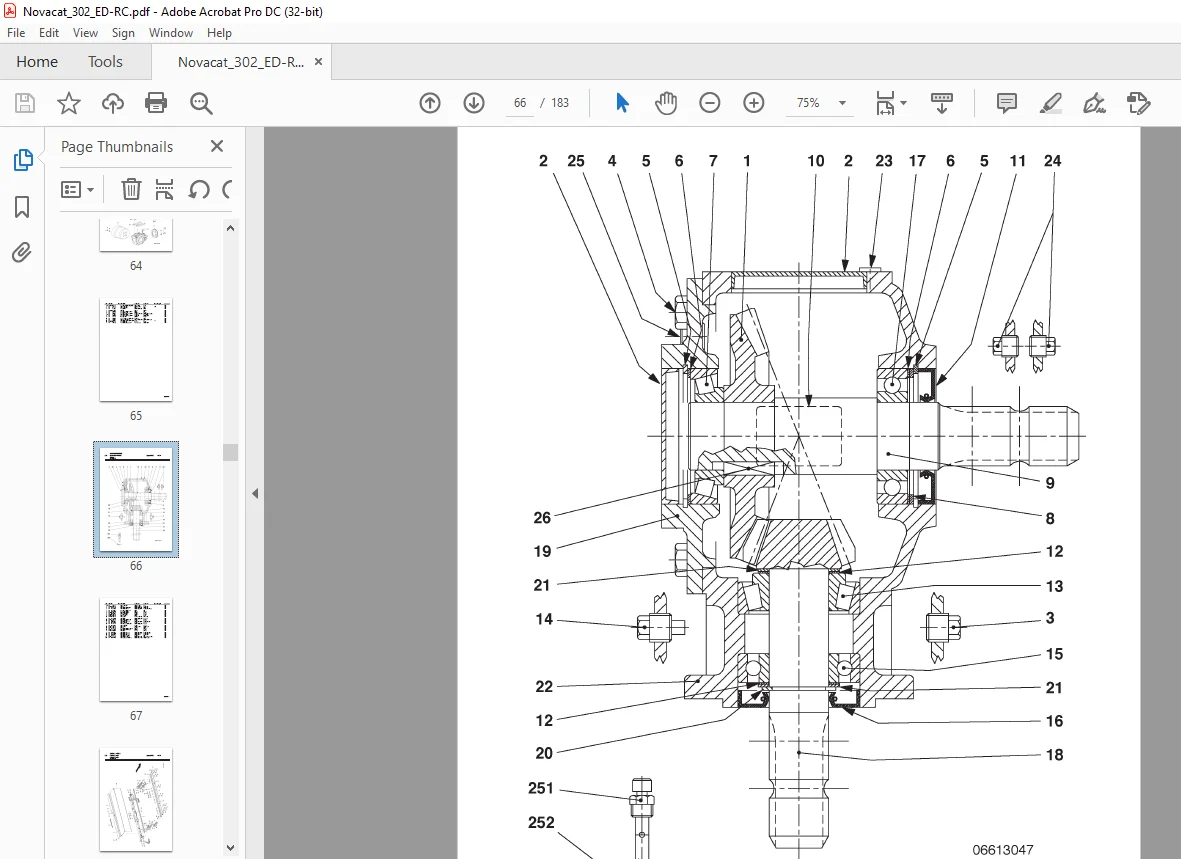Image resolution: width=1181 pixels, height=859 pixels.
Task: Select the Hand pan tool
Action: pos(666,103)
